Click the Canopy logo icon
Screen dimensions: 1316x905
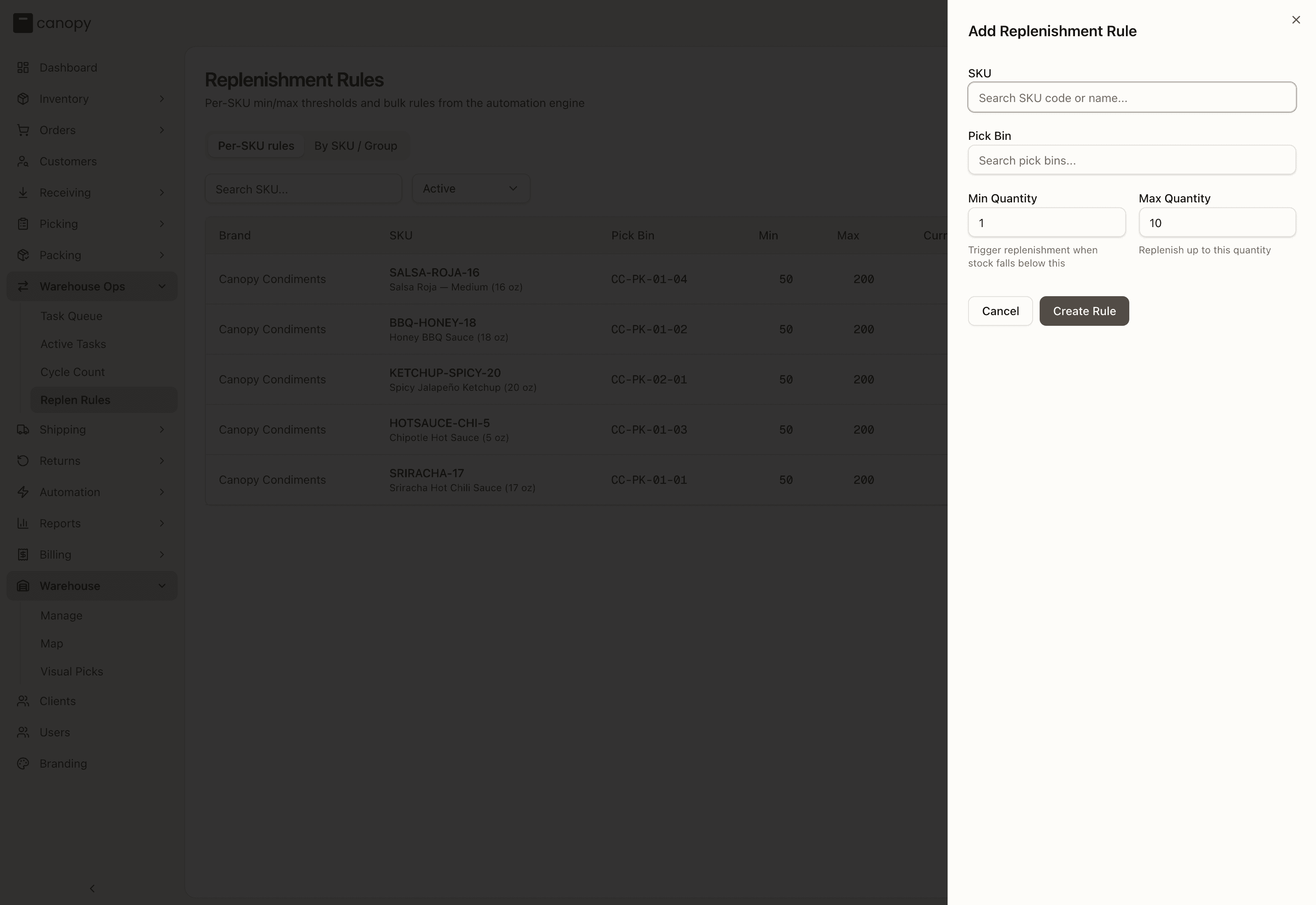23,23
